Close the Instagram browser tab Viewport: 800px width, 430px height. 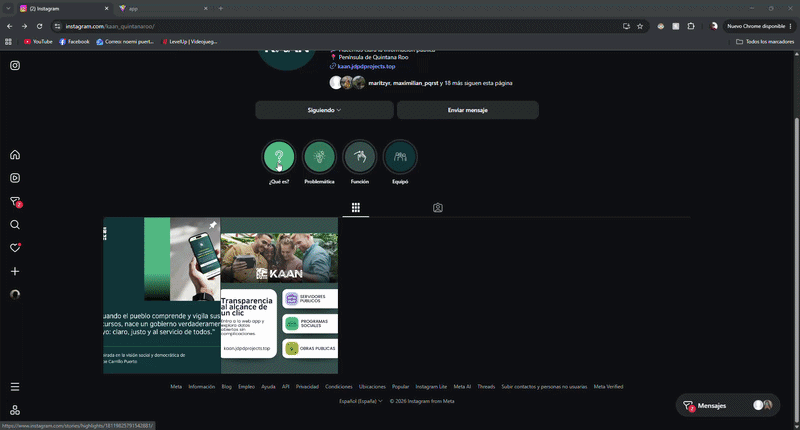click(x=106, y=9)
